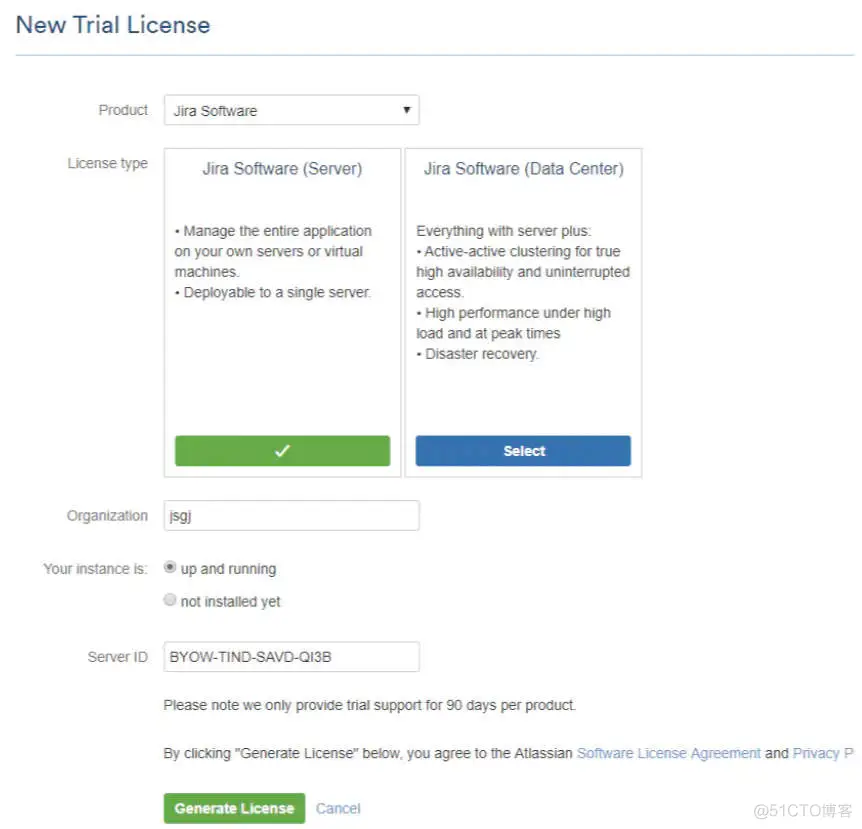Image resolution: width=862 pixels, height=829 pixels.
Task: Click the 'Everything with server plus:' text
Action: coord(504,231)
